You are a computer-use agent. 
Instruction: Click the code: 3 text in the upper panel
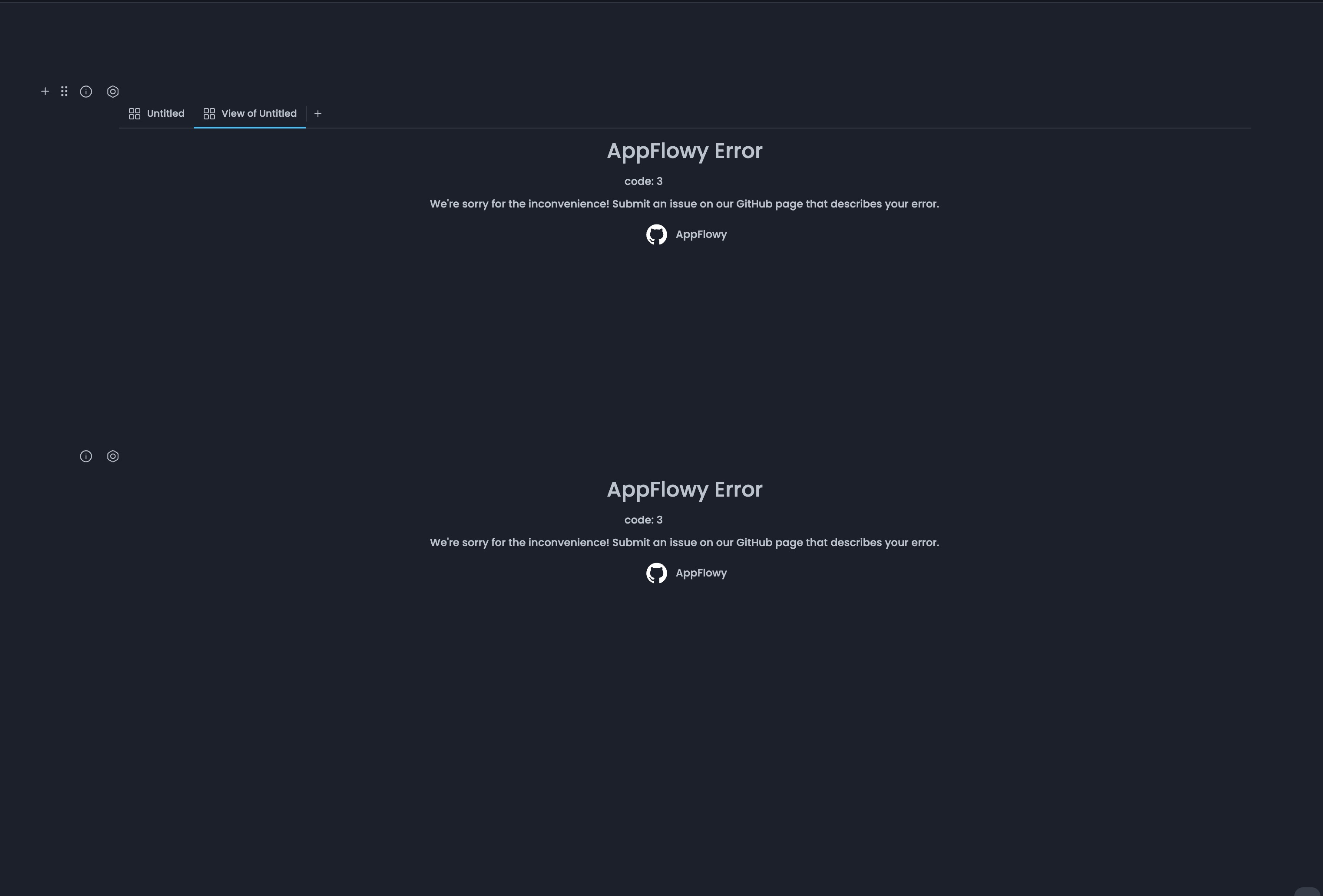(x=643, y=181)
